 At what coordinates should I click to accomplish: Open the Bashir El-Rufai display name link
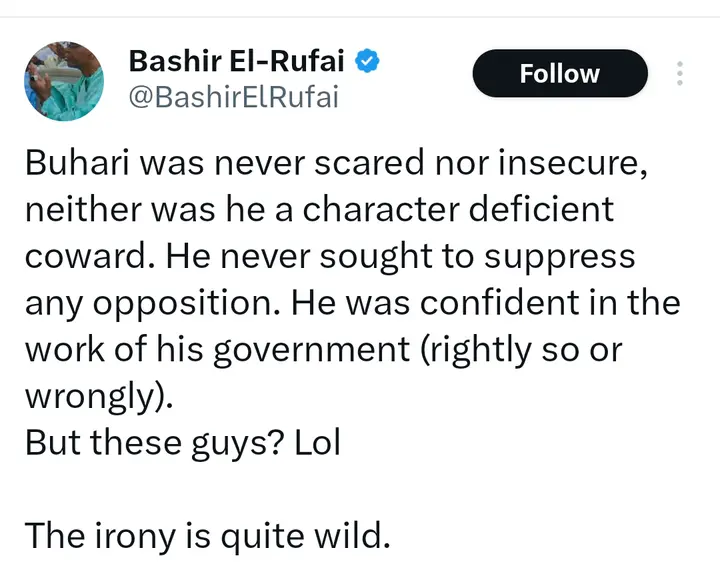[x=236, y=62]
